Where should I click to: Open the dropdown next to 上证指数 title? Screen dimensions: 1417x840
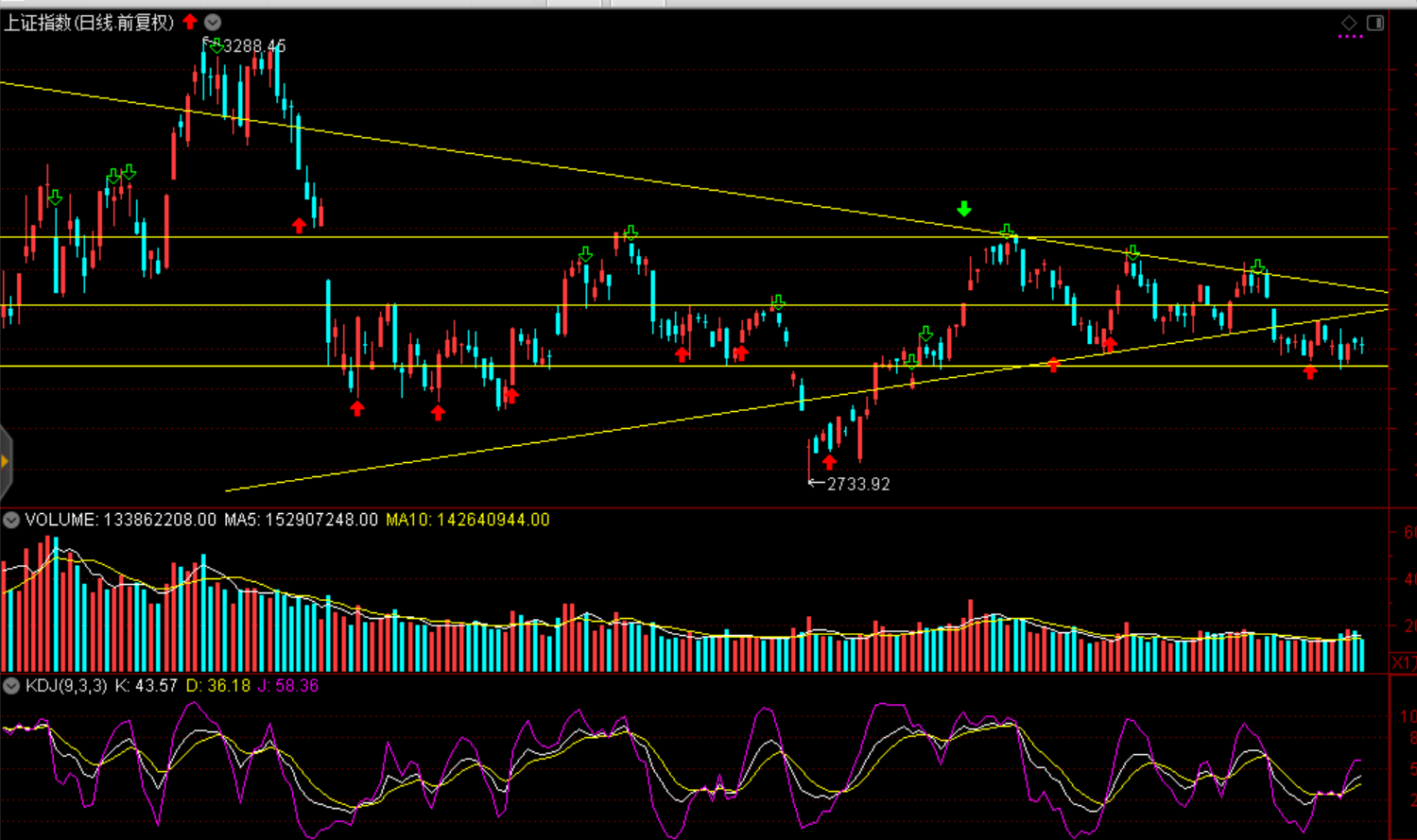tap(213, 22)
